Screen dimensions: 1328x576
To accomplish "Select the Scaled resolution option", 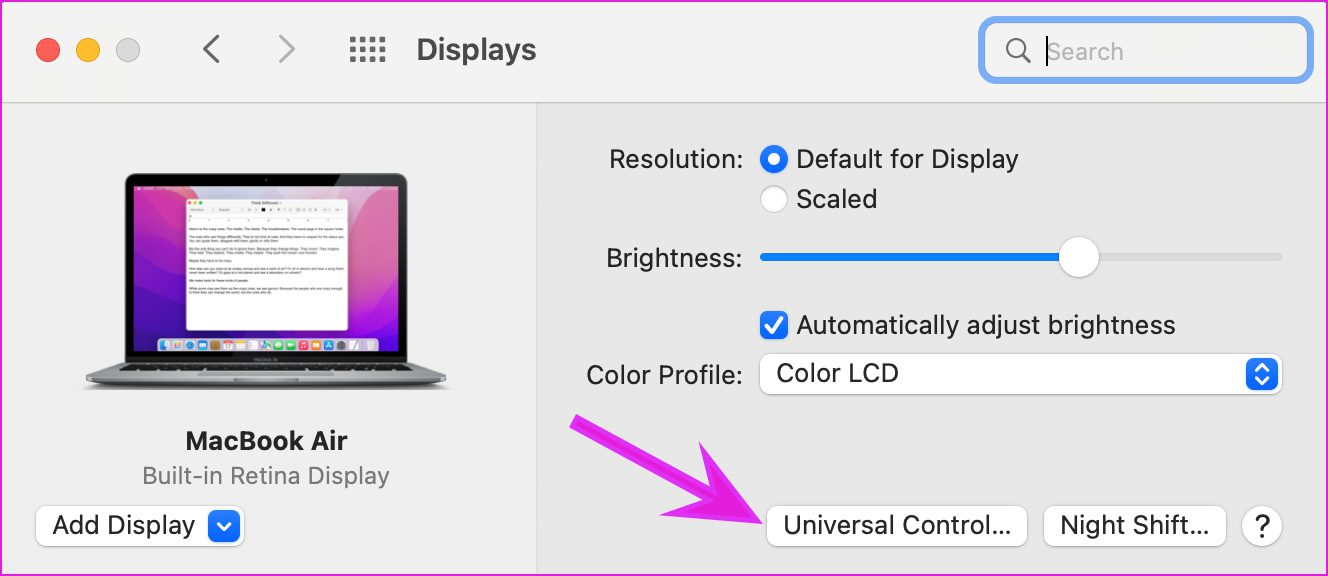I will point(773,199).
